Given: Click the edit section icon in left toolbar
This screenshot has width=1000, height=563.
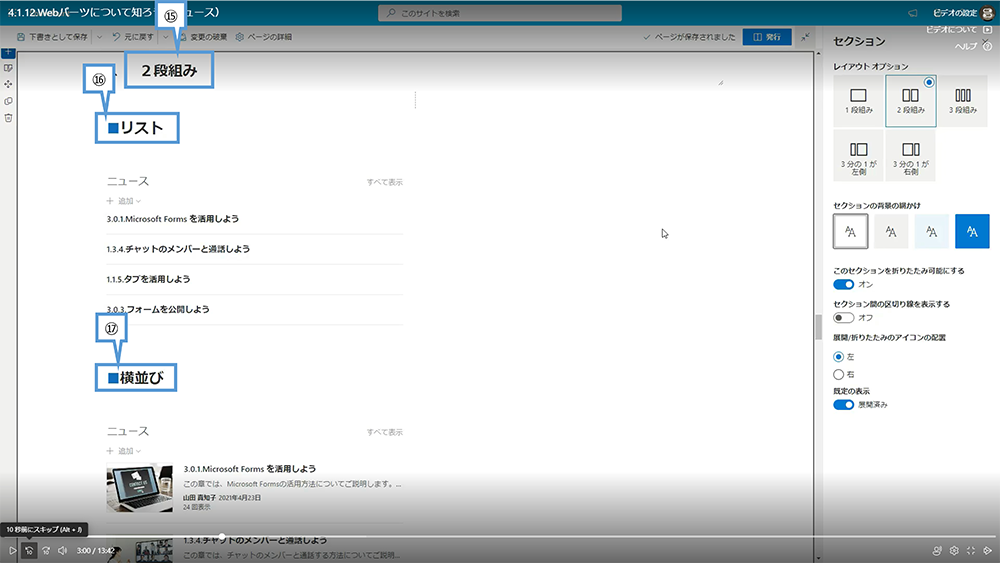Looking at the screenshot, I should 8,68.
